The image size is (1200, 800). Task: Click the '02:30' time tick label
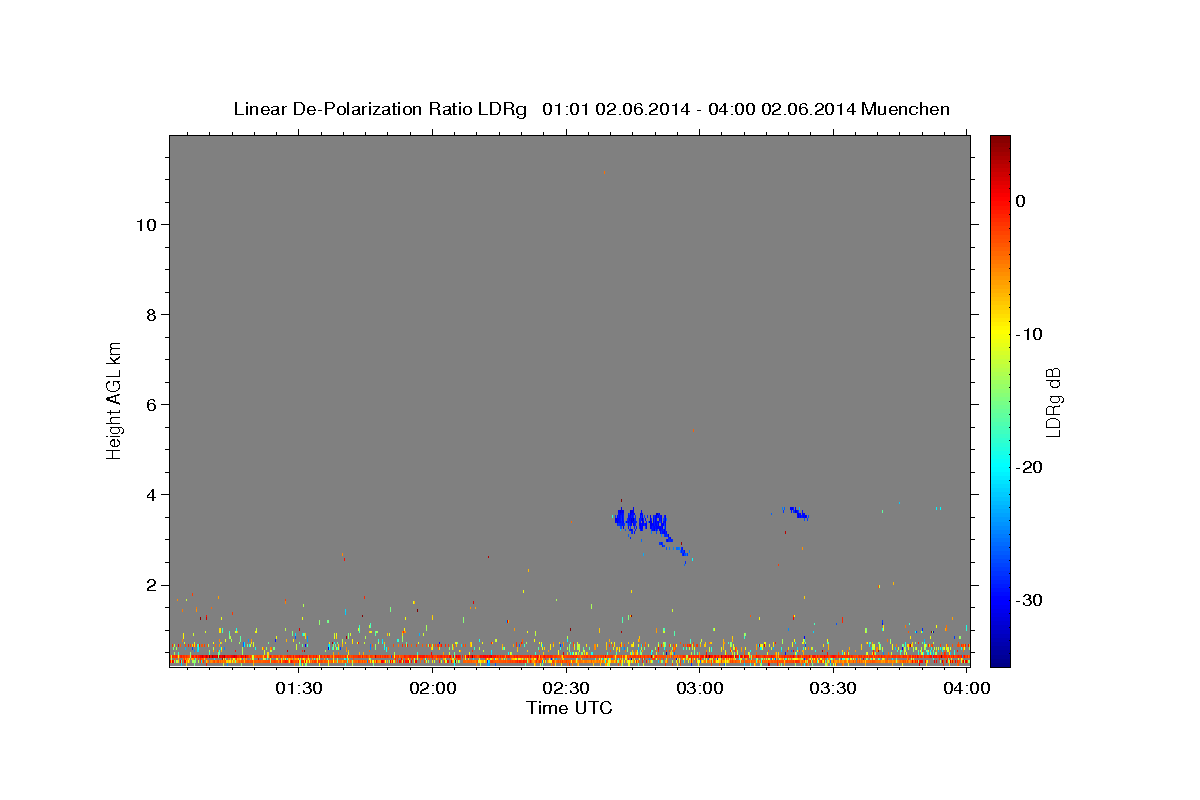pyautogui.click(x=566, y=688)
